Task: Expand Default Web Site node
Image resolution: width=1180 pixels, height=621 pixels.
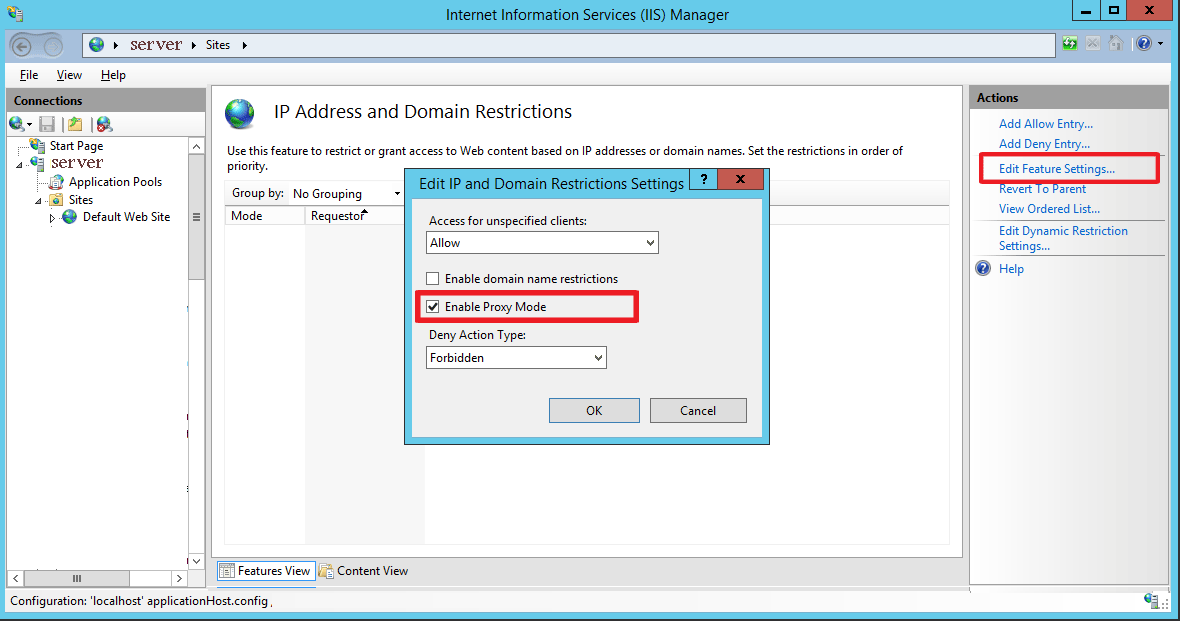Action: click(x=52, y=218)
